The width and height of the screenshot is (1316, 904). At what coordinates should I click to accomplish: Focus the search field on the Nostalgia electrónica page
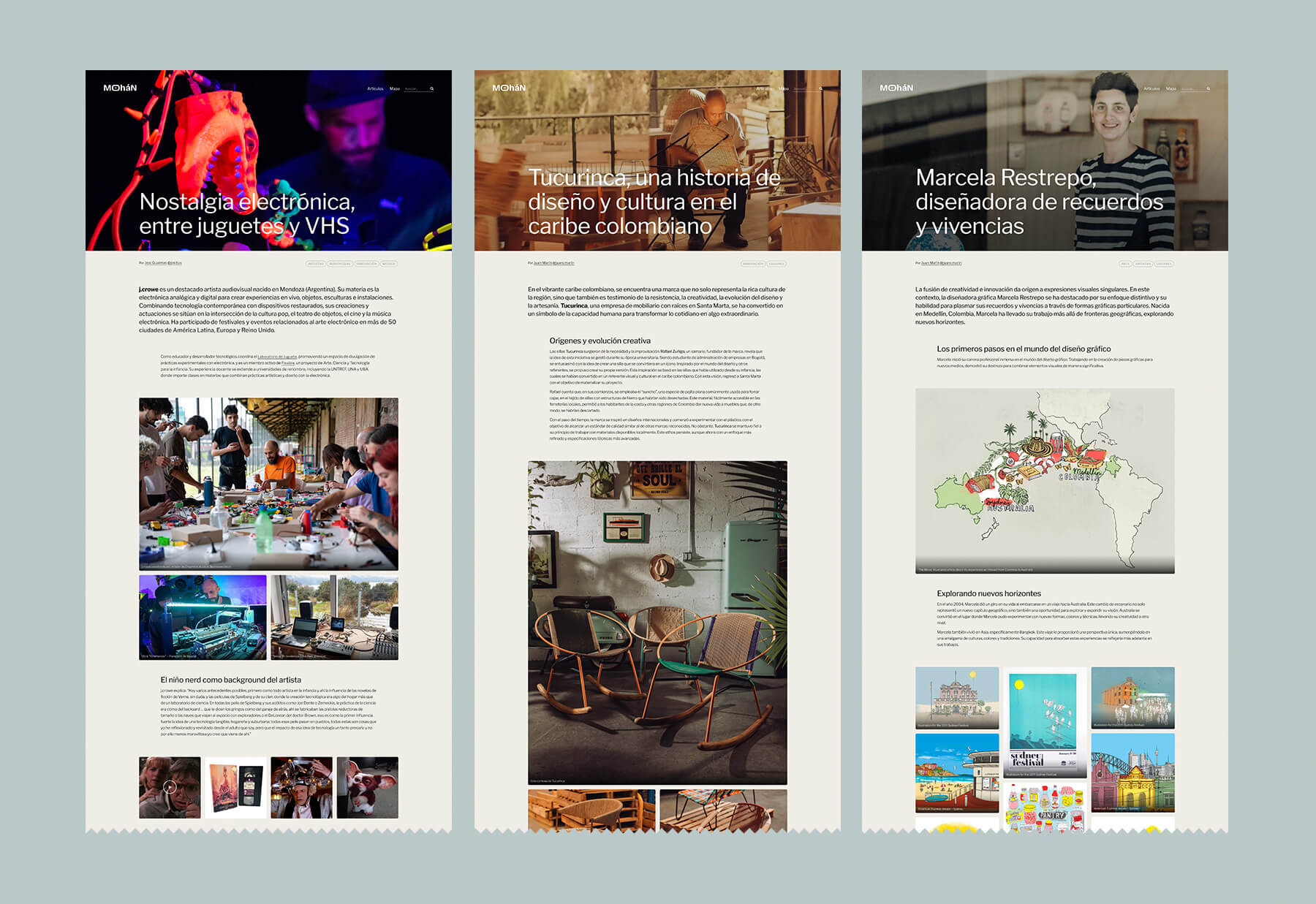point(415,89)
